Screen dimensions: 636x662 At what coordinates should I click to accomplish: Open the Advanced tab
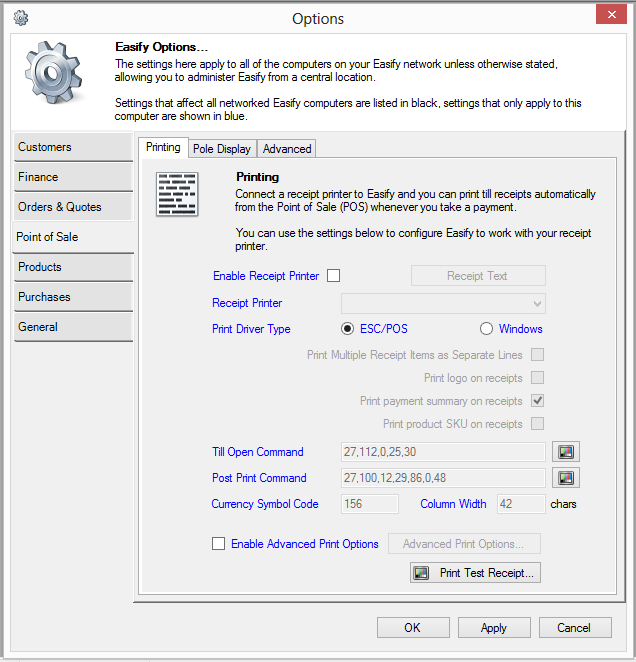(287, 149)
